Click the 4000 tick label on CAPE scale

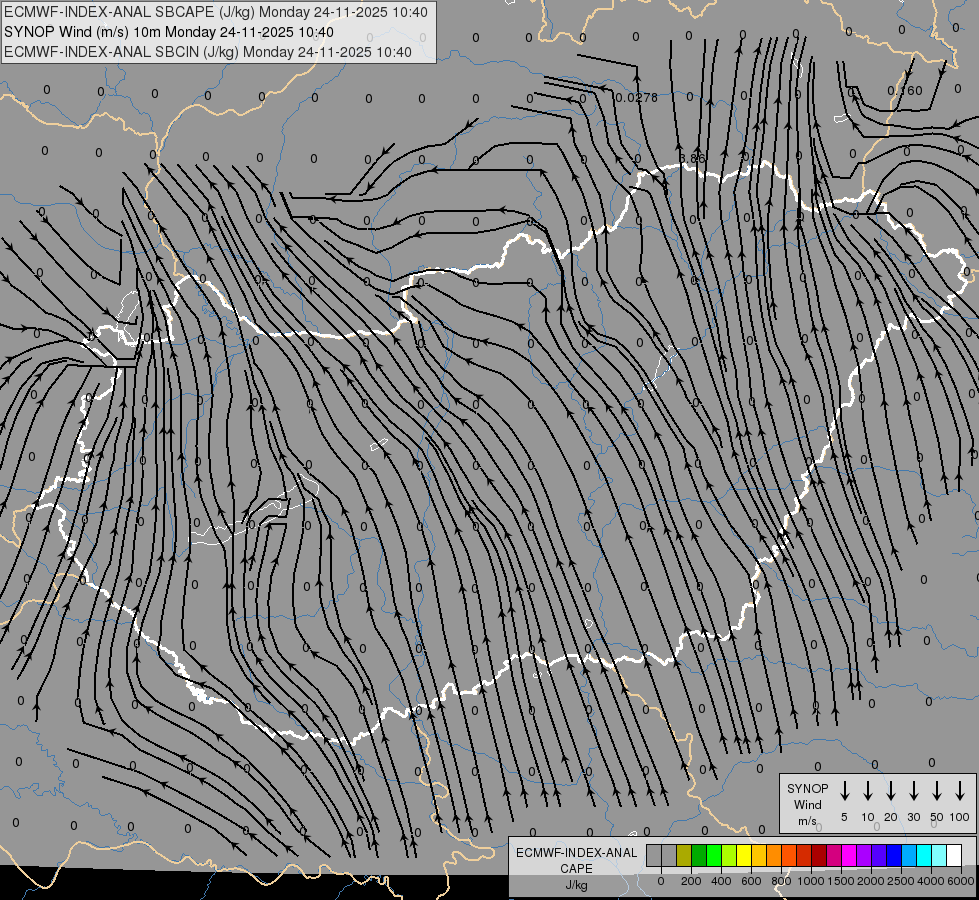point(930,881)
